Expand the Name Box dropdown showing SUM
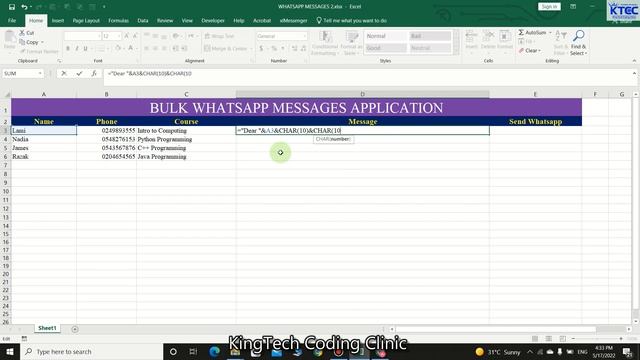The width and height of the screenshot is (640, 360). click(40, 73)
